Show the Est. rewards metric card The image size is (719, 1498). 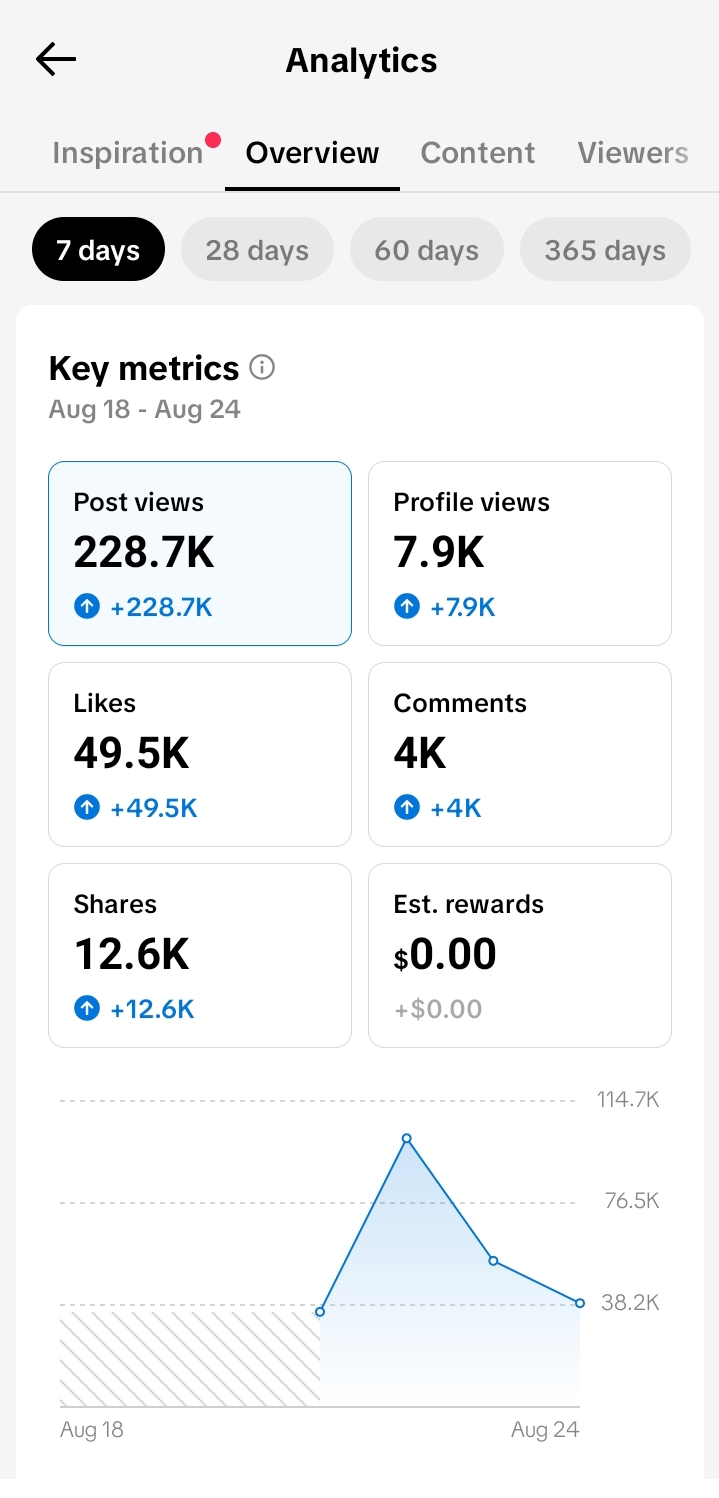click(520, 955)
